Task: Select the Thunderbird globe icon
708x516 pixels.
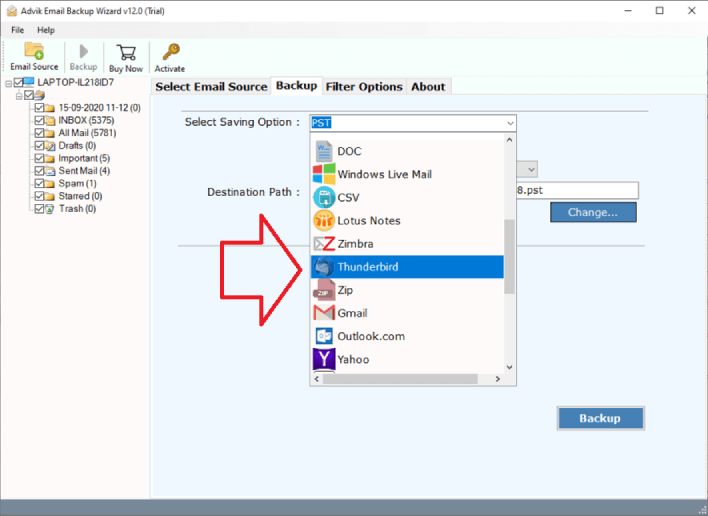Action: coord(324,267)
